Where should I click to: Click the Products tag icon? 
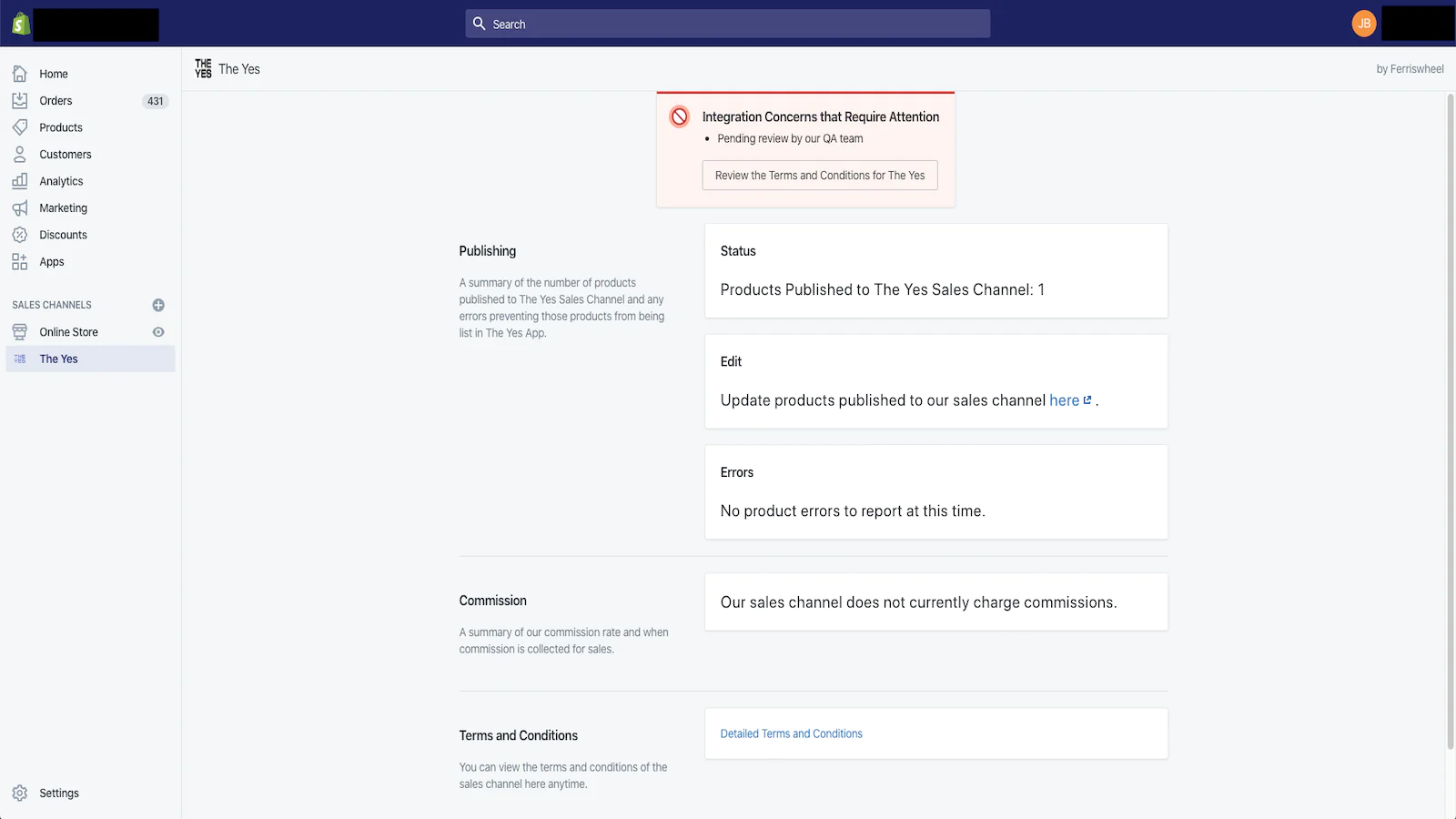[x=20, y=127]
